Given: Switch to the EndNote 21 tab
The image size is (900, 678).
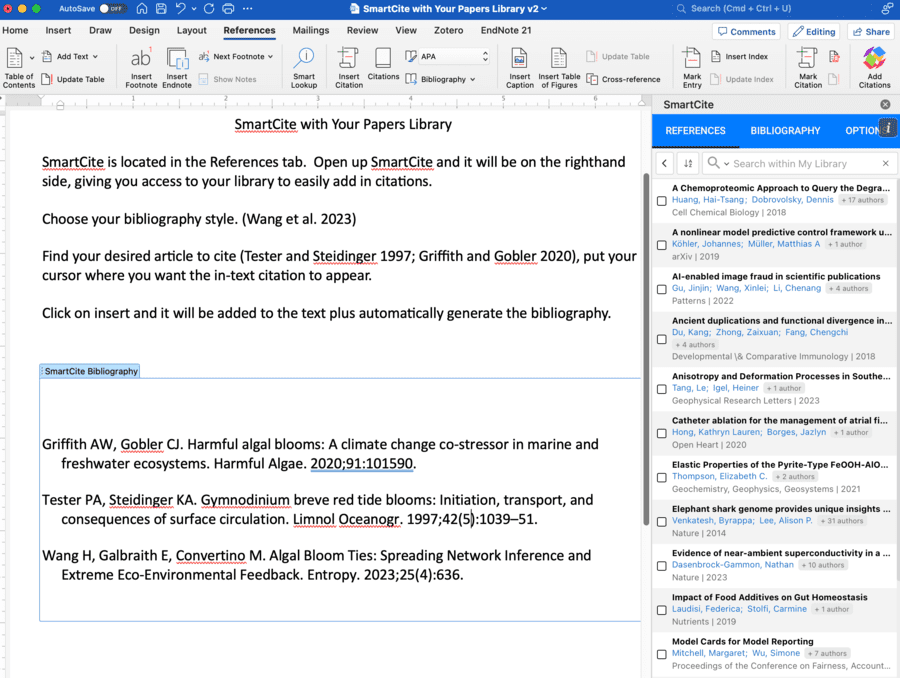Looking at the screenshot, I should point(506,30).
